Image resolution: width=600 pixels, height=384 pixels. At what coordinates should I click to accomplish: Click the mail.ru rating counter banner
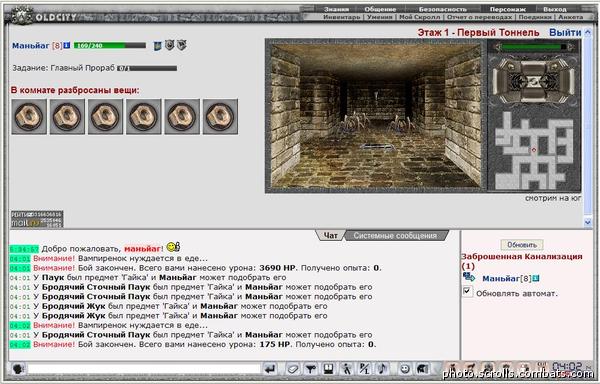37,219
